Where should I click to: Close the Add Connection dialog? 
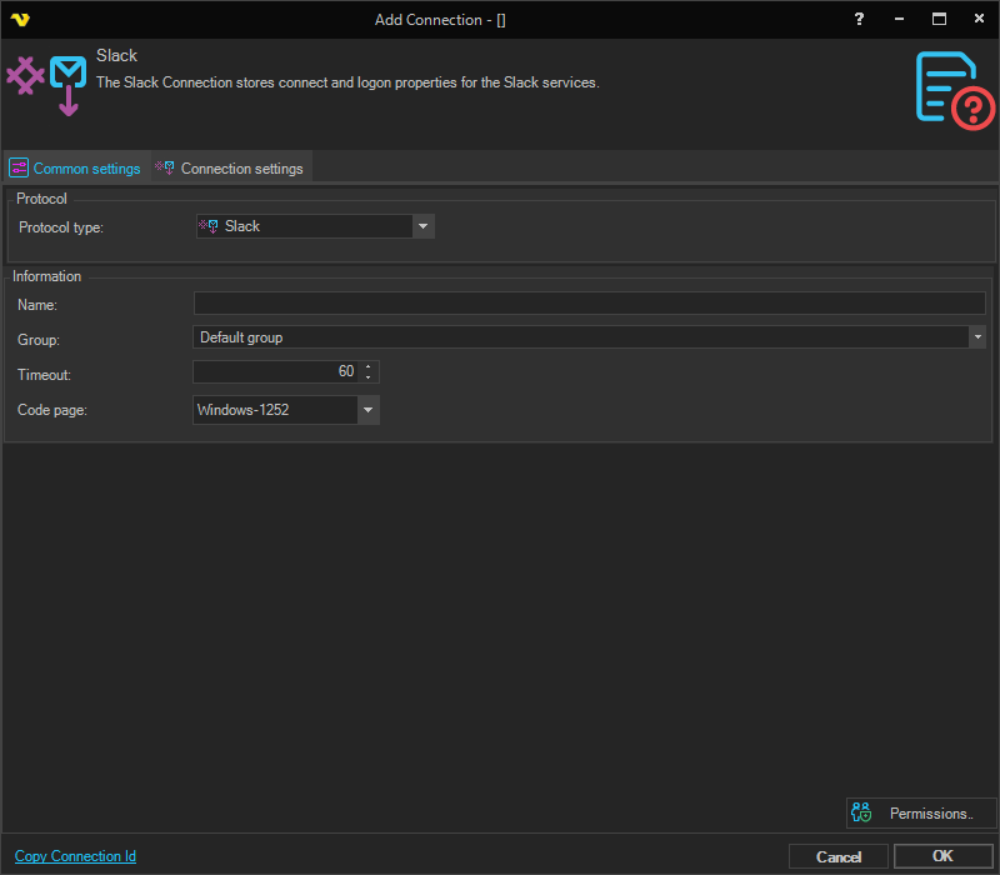(x=979, y=19)
